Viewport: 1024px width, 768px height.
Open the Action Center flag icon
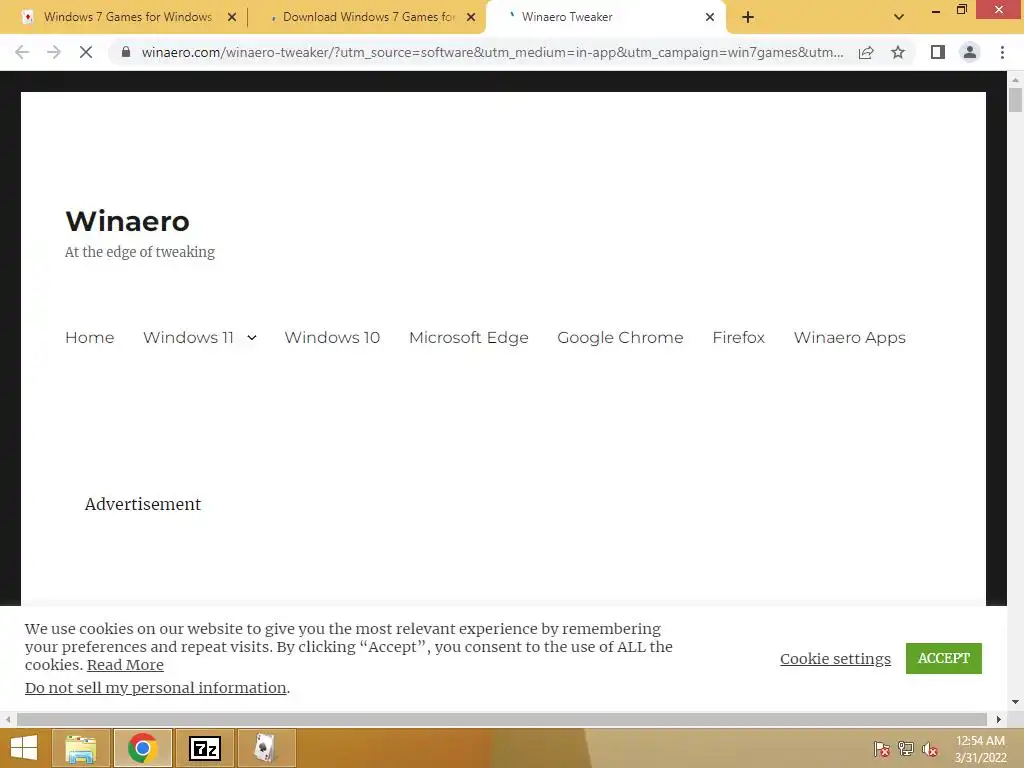[881, 749]
